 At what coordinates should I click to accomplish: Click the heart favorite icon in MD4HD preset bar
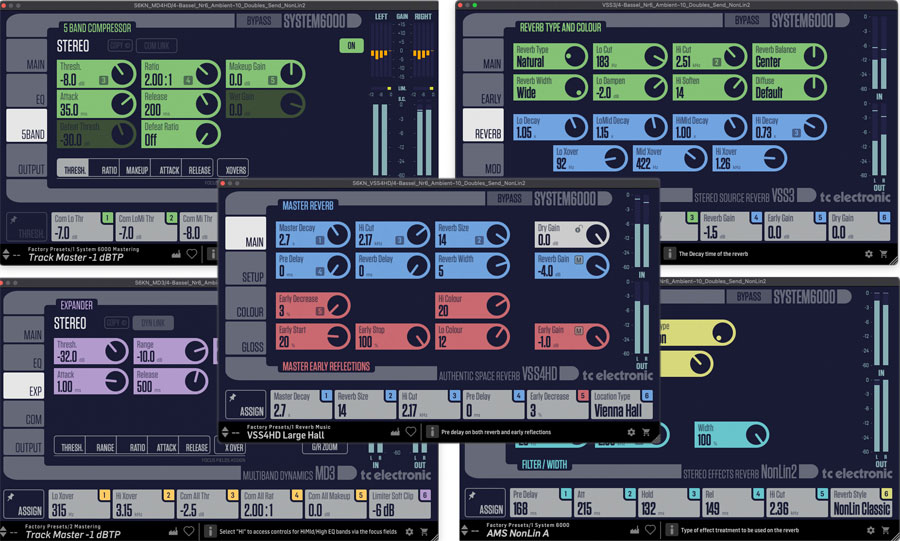click(192, 254)
